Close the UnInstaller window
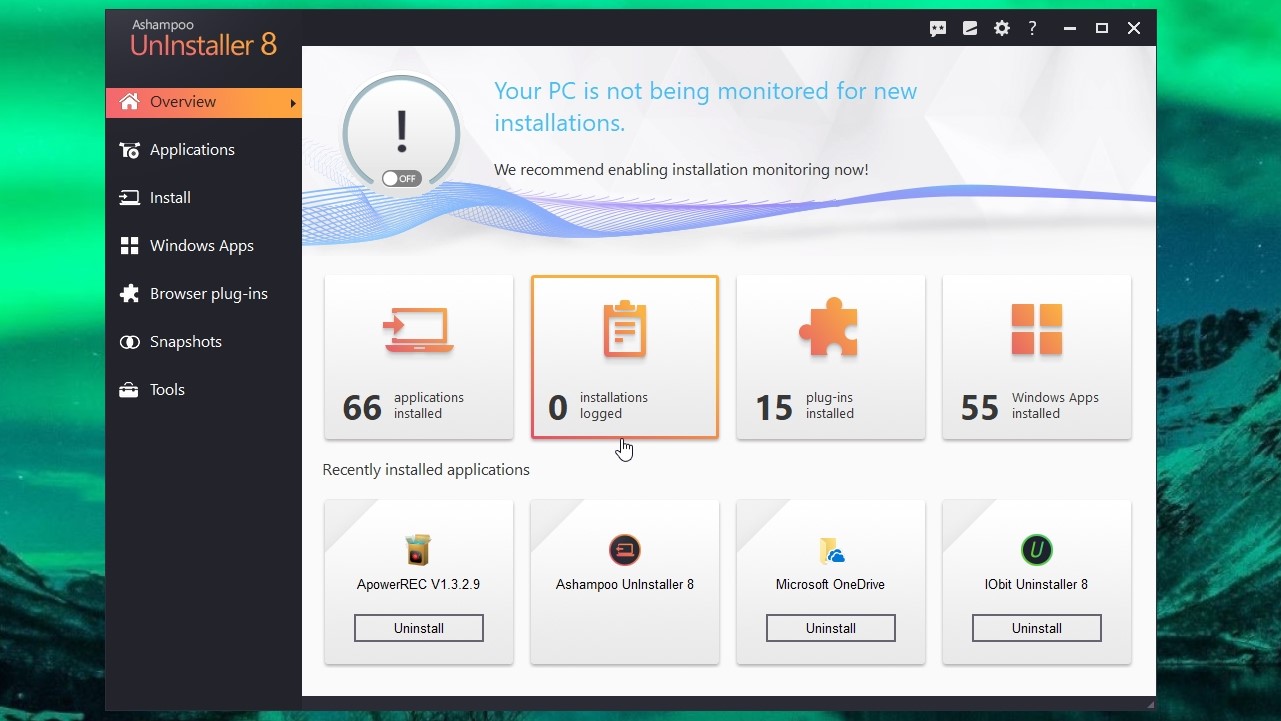 pos(1134,28)
